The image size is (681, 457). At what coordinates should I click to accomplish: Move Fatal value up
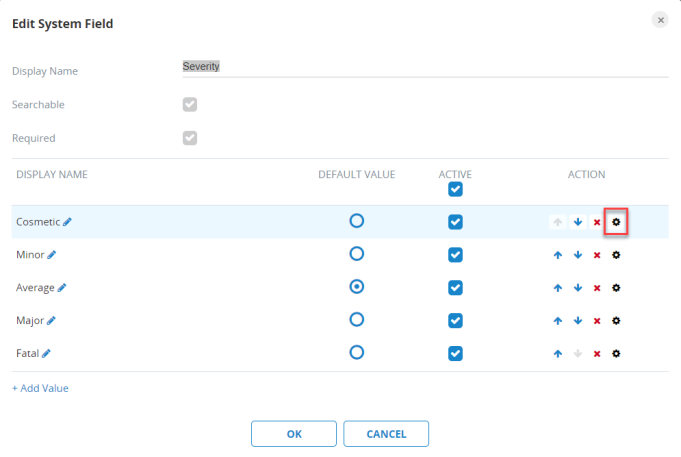558,353
